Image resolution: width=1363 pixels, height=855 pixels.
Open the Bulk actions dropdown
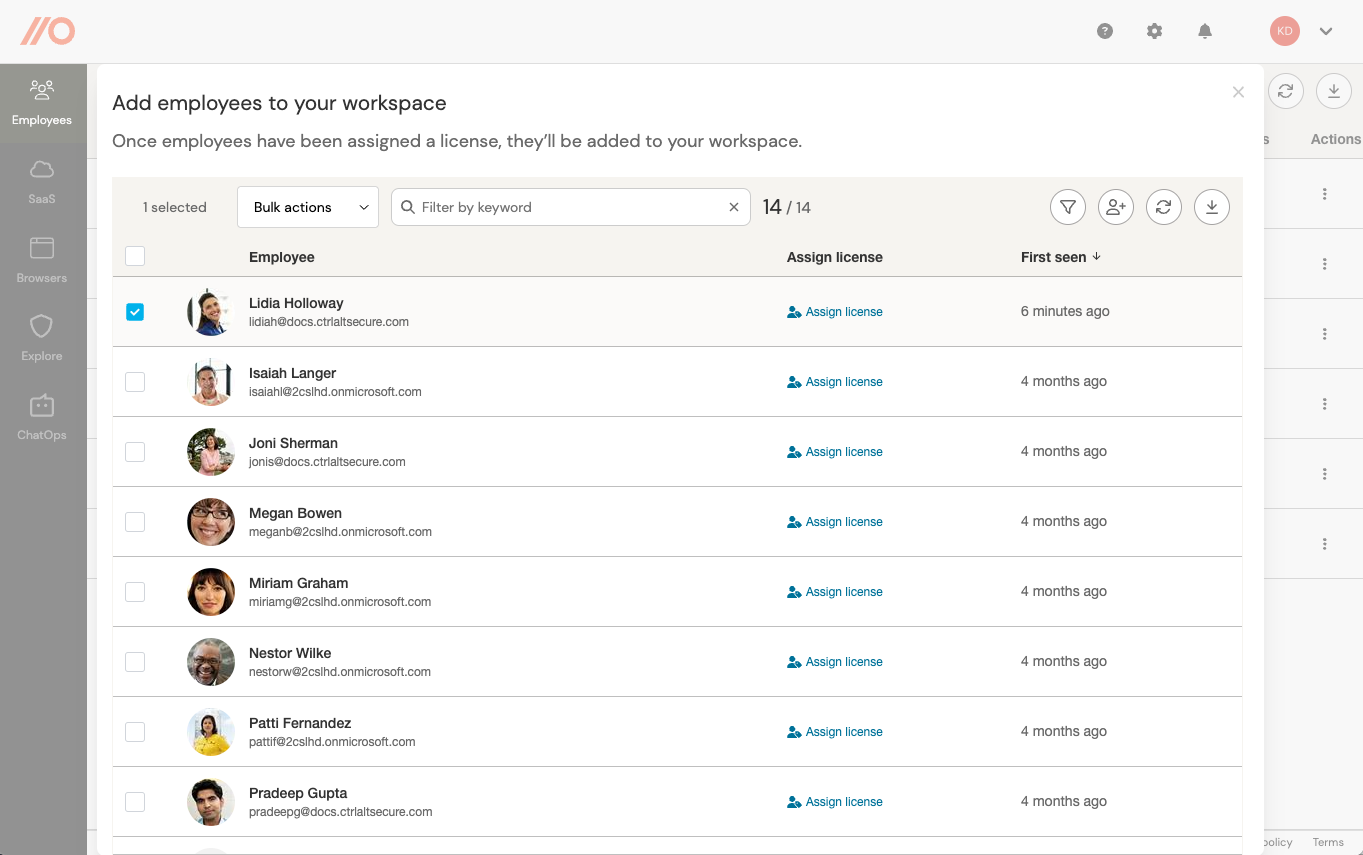click(308, 207)
